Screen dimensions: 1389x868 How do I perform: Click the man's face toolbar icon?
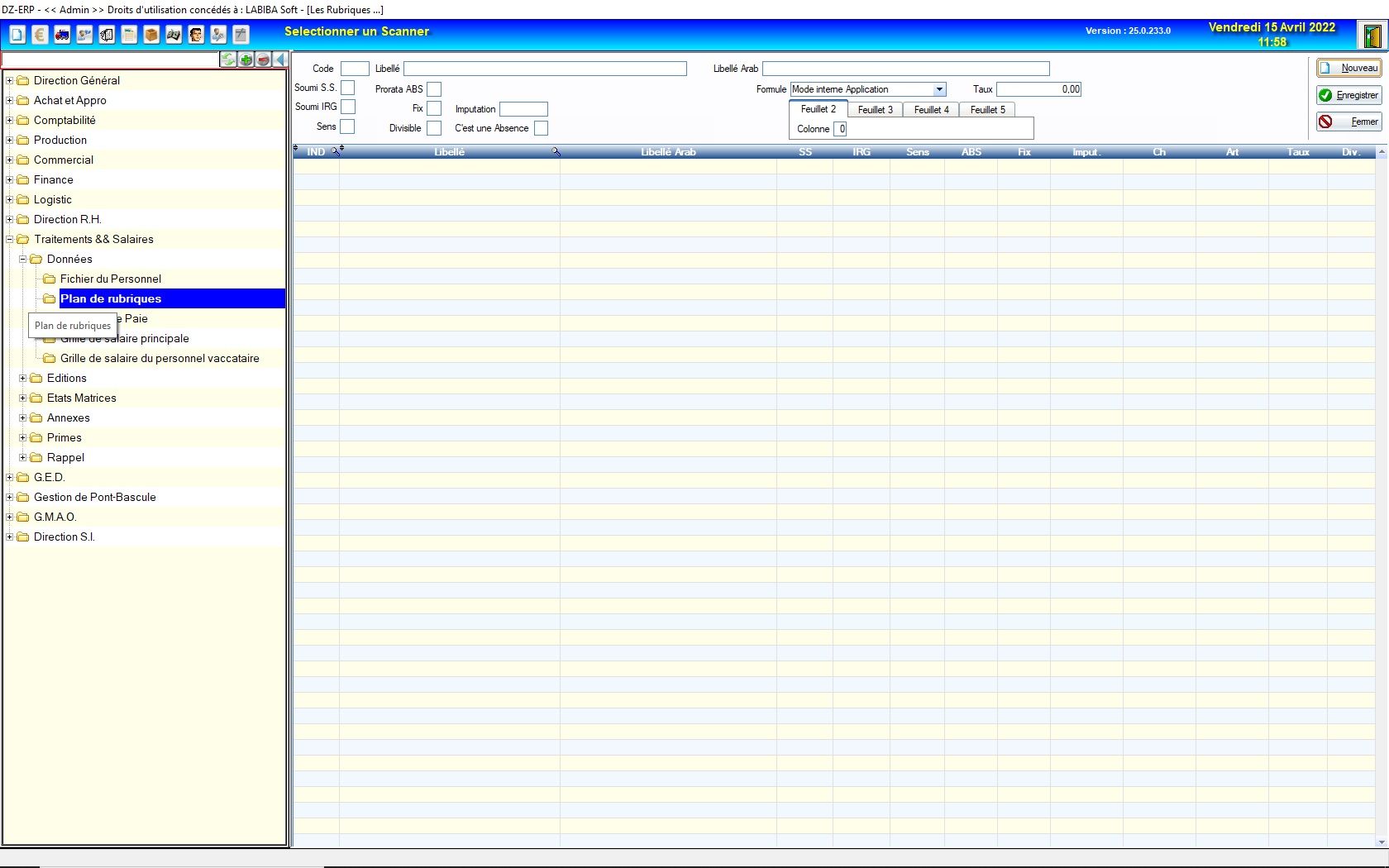(x=196, y=35)
